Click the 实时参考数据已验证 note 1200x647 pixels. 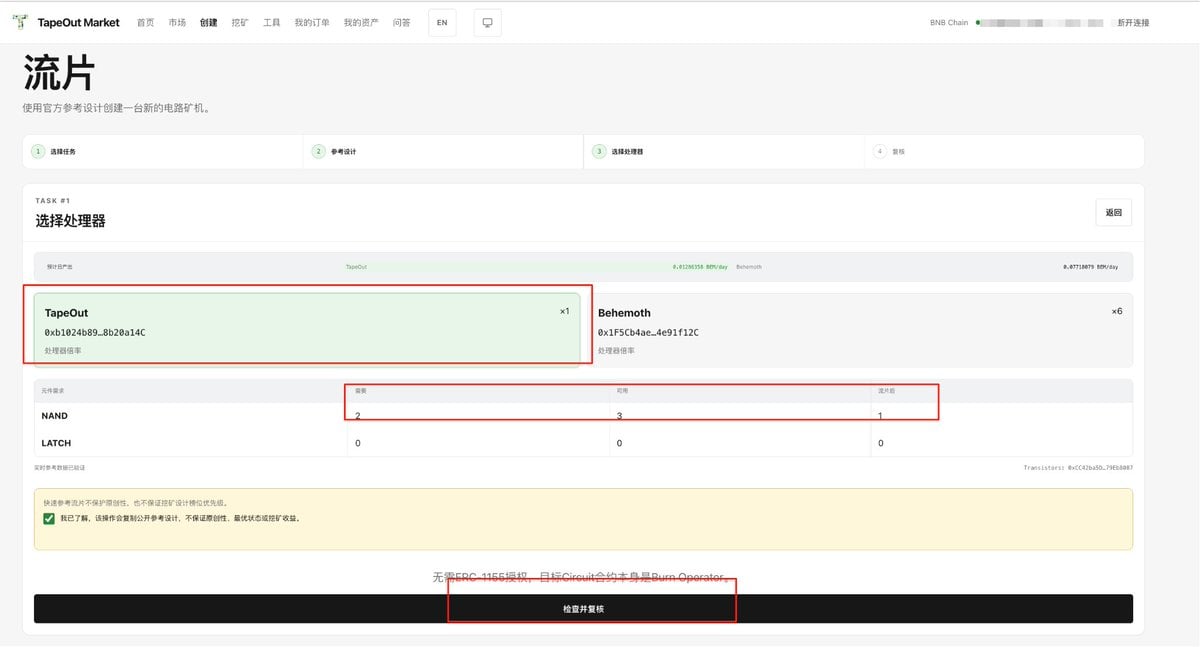pos(60,468)
